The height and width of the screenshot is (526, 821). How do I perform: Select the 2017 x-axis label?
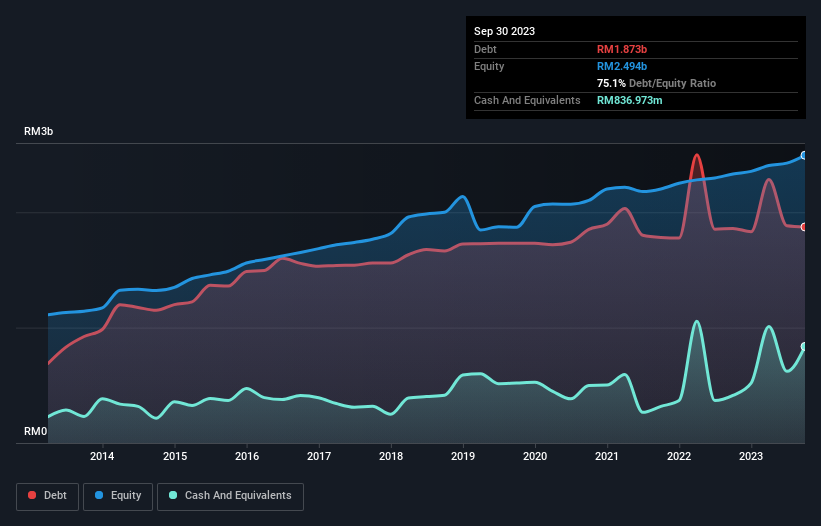(x=319, y=456)
